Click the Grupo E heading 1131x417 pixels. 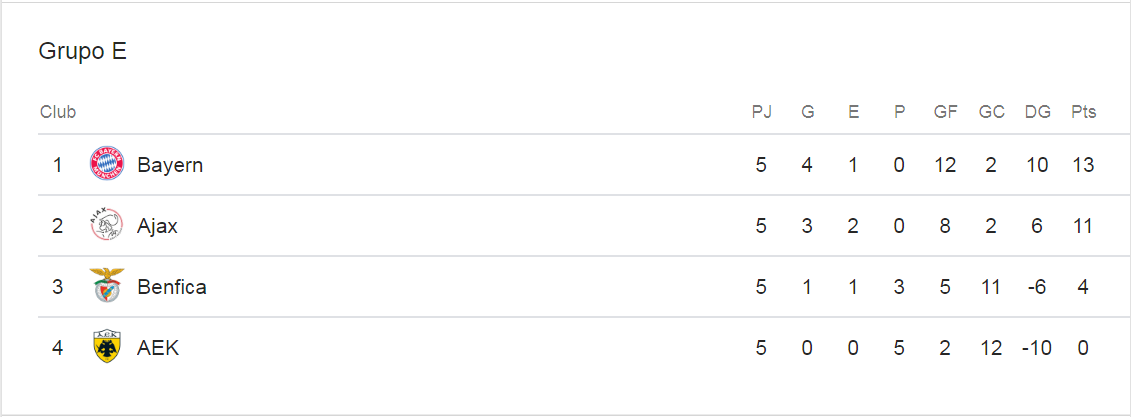coord(82,52)
